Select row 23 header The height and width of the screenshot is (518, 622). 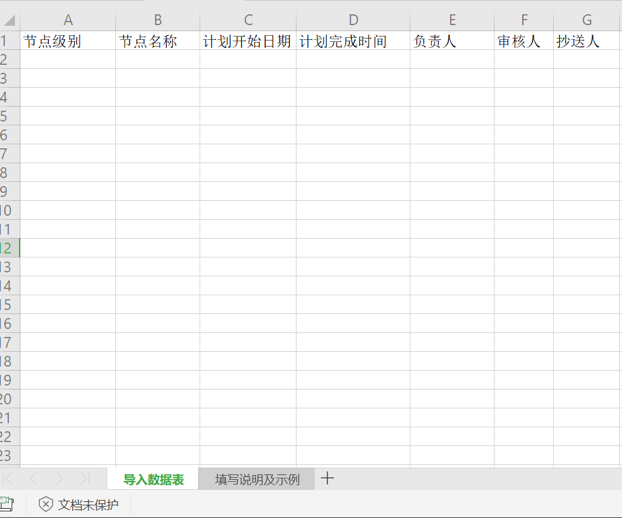[10, 455]
